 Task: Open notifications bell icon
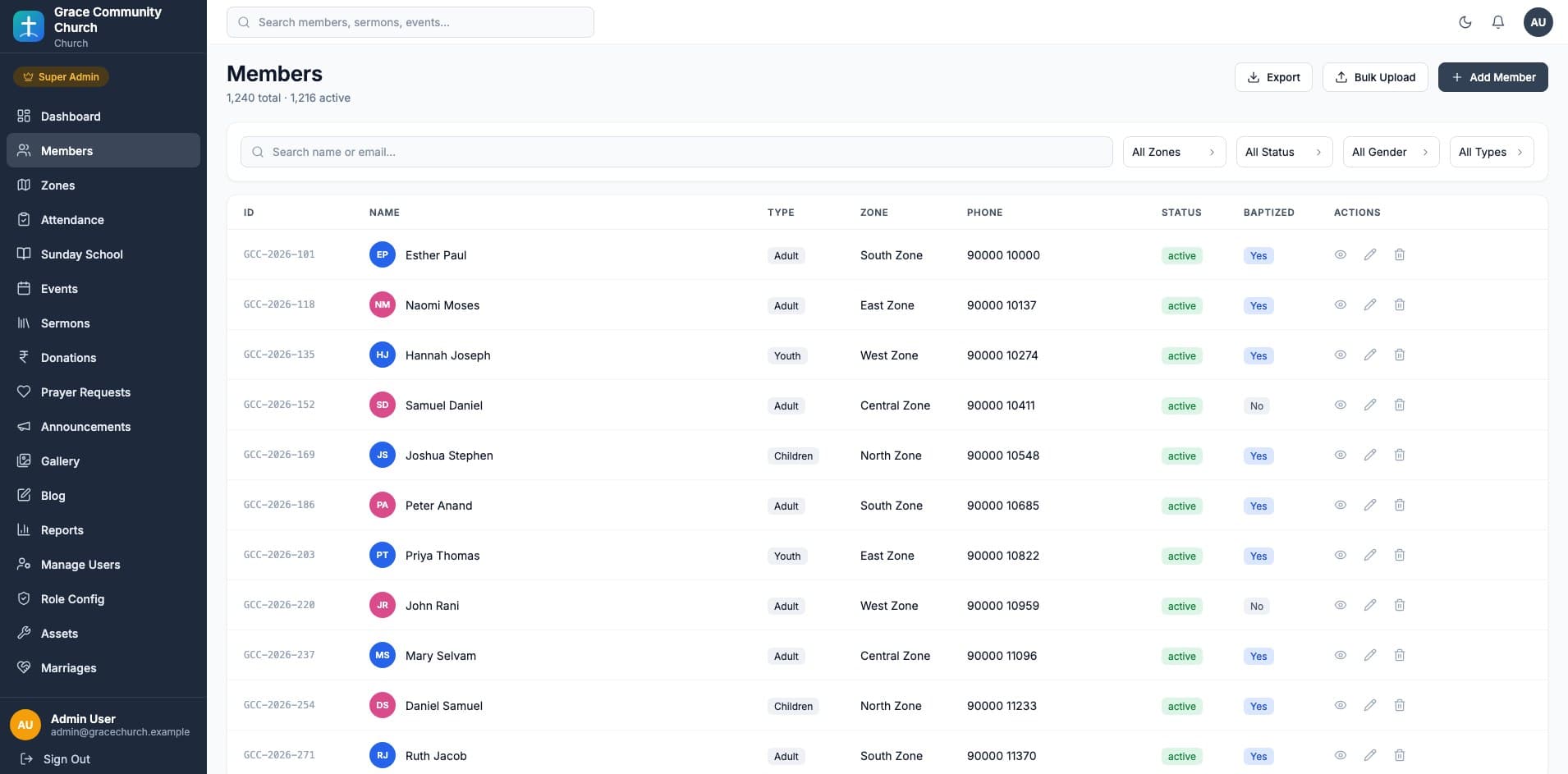pyautogui.click(x=1498, y=22)
